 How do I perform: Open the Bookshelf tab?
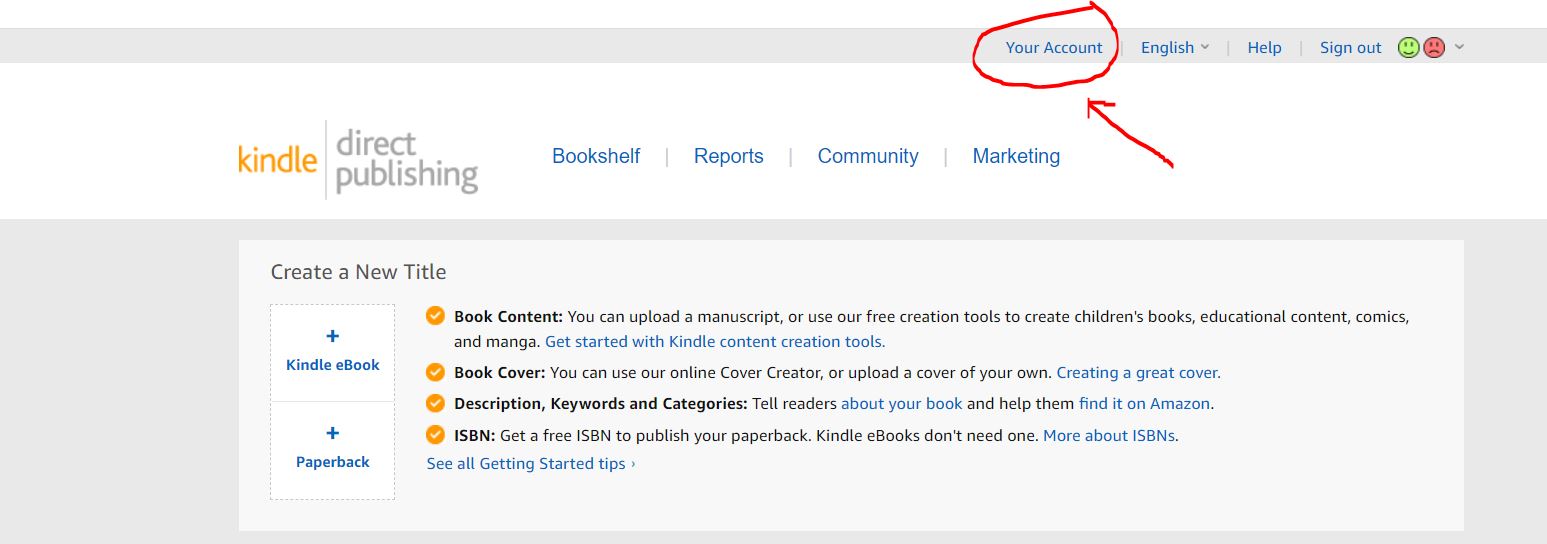(596, 156)
